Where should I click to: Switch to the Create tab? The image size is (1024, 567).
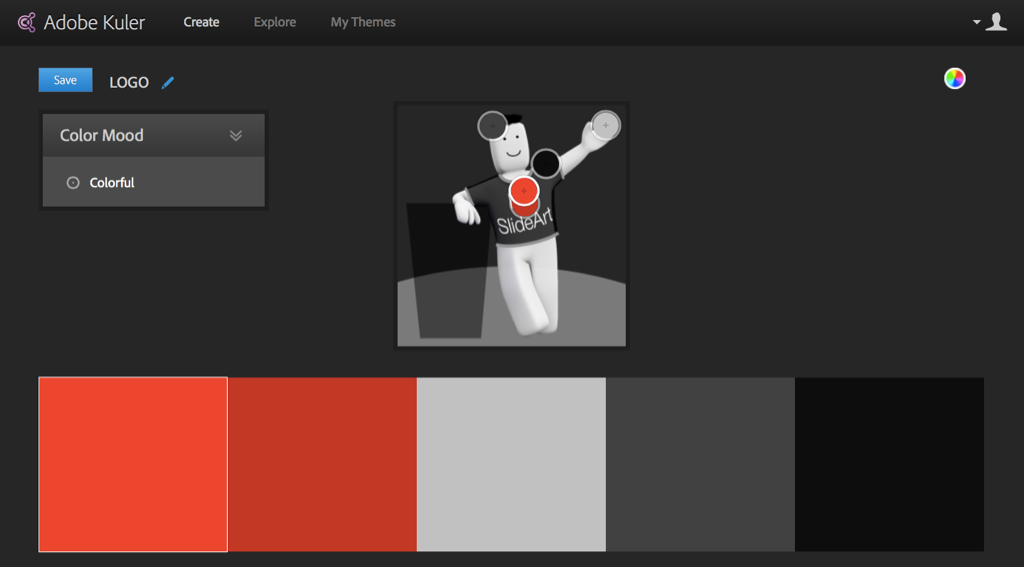[201, 22]
